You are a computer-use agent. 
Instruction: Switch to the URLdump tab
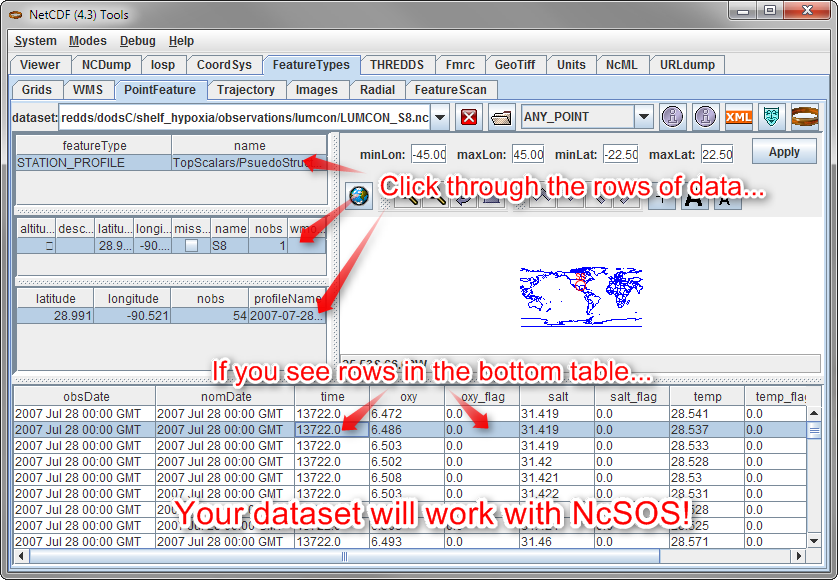pyautogui.click(x=687, y=65)
